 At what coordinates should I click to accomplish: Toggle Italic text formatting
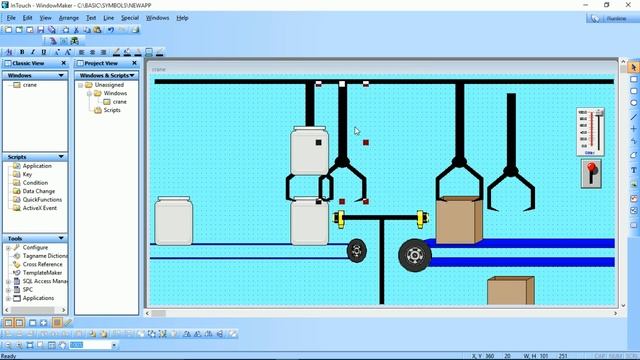pos(33,52)
